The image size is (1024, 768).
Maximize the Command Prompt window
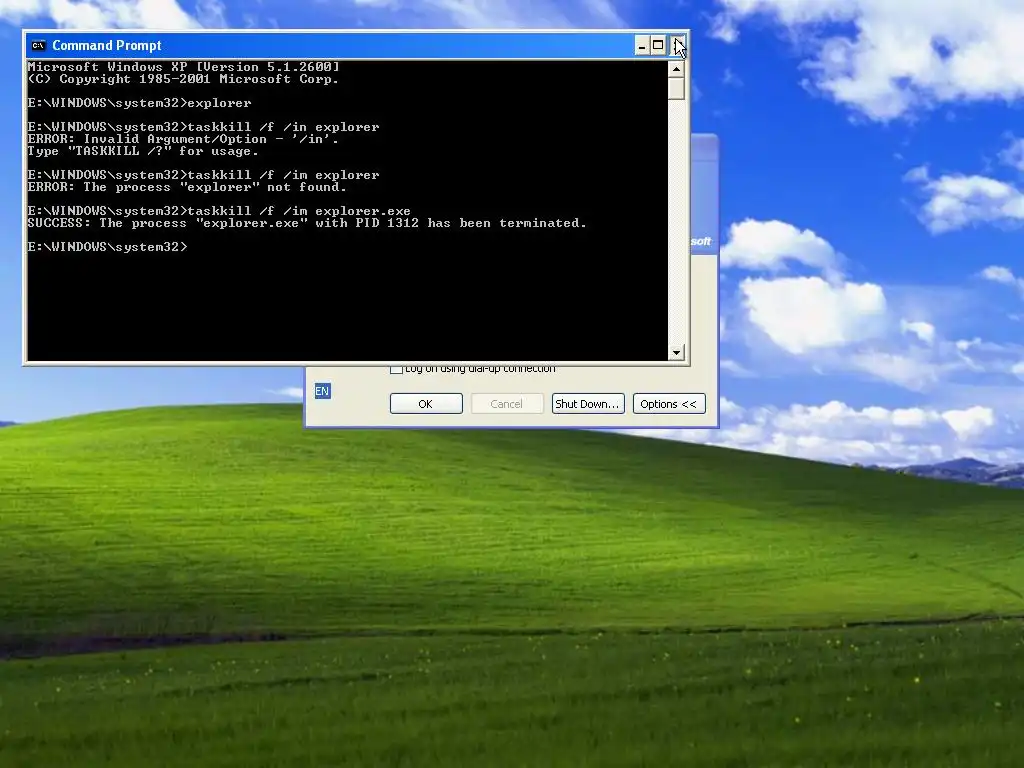(x=658, y=45)
